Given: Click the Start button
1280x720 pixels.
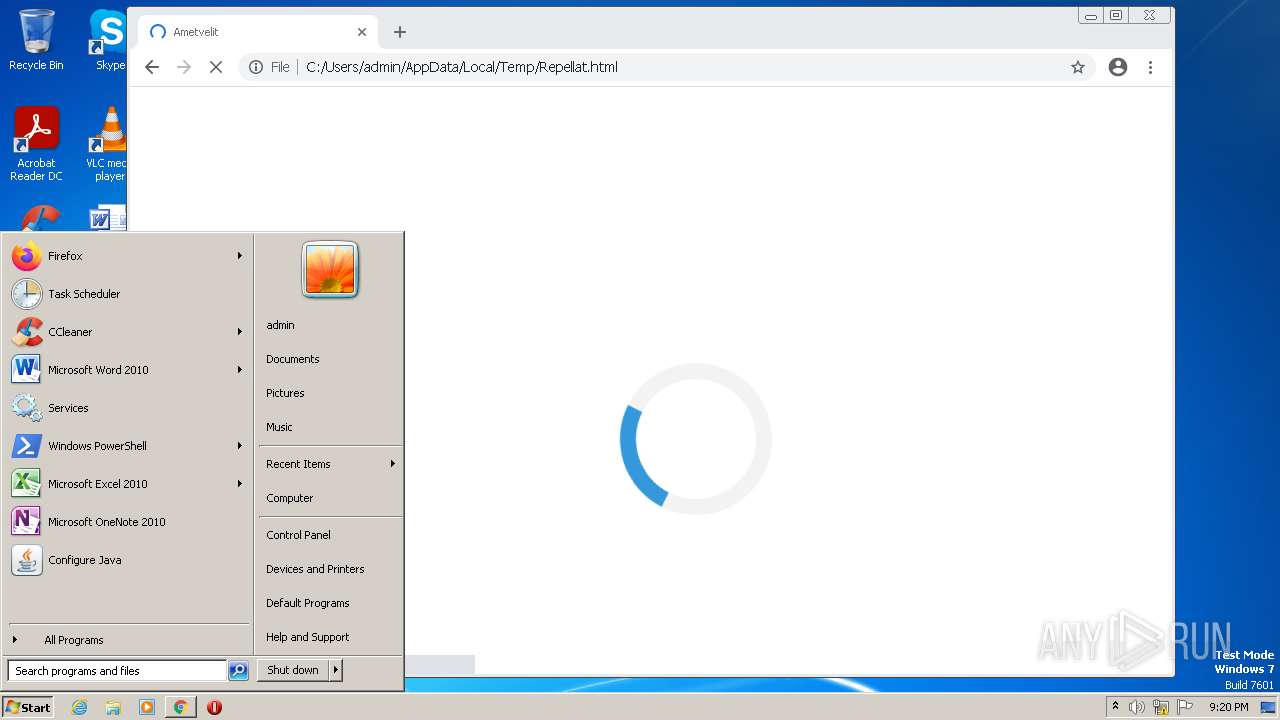Looking at the screenshot, I should 28,707.
